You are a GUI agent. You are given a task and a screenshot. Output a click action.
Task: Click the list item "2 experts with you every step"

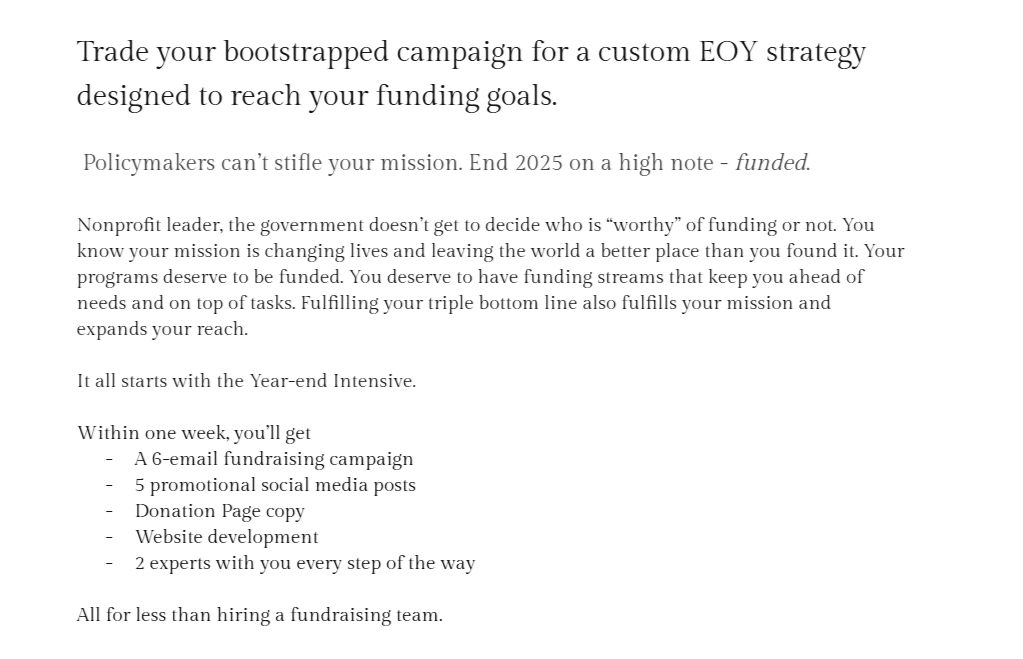tap(305, 563)
